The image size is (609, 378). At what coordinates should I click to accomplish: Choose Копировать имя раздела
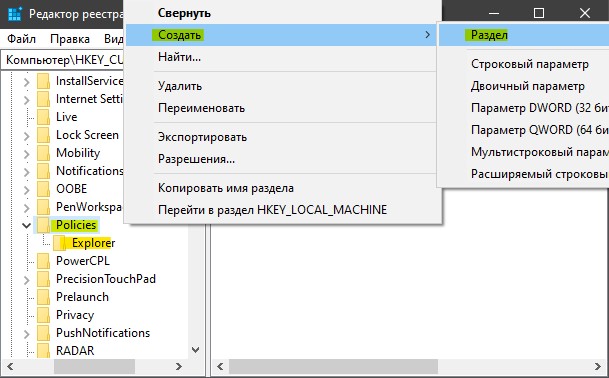pos(282,188)
